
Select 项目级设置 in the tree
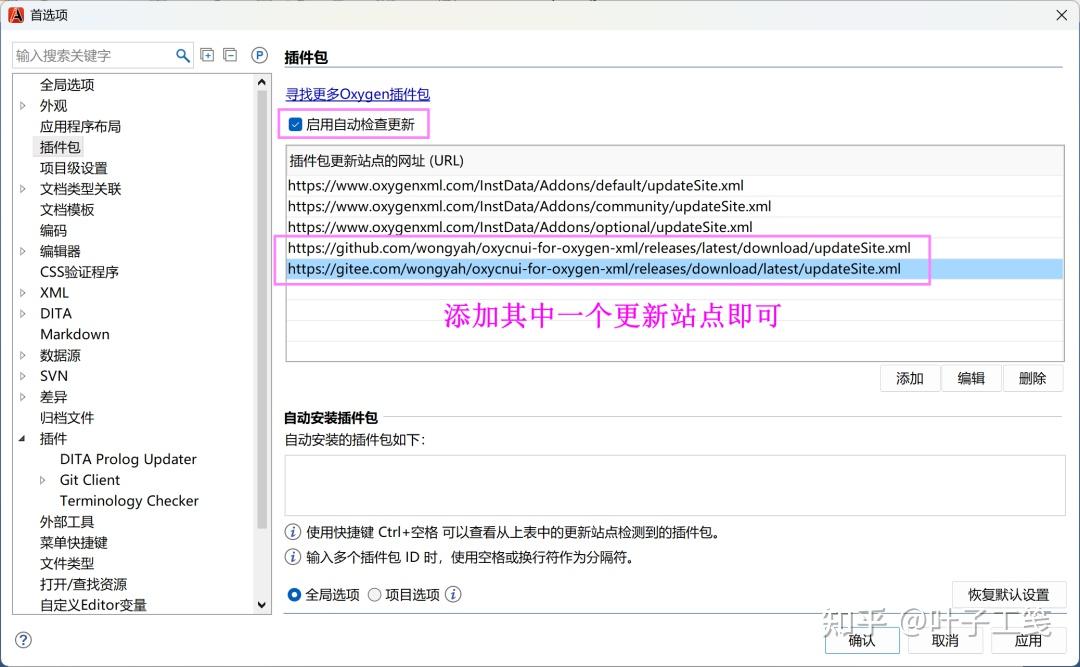tap(74, 168)
